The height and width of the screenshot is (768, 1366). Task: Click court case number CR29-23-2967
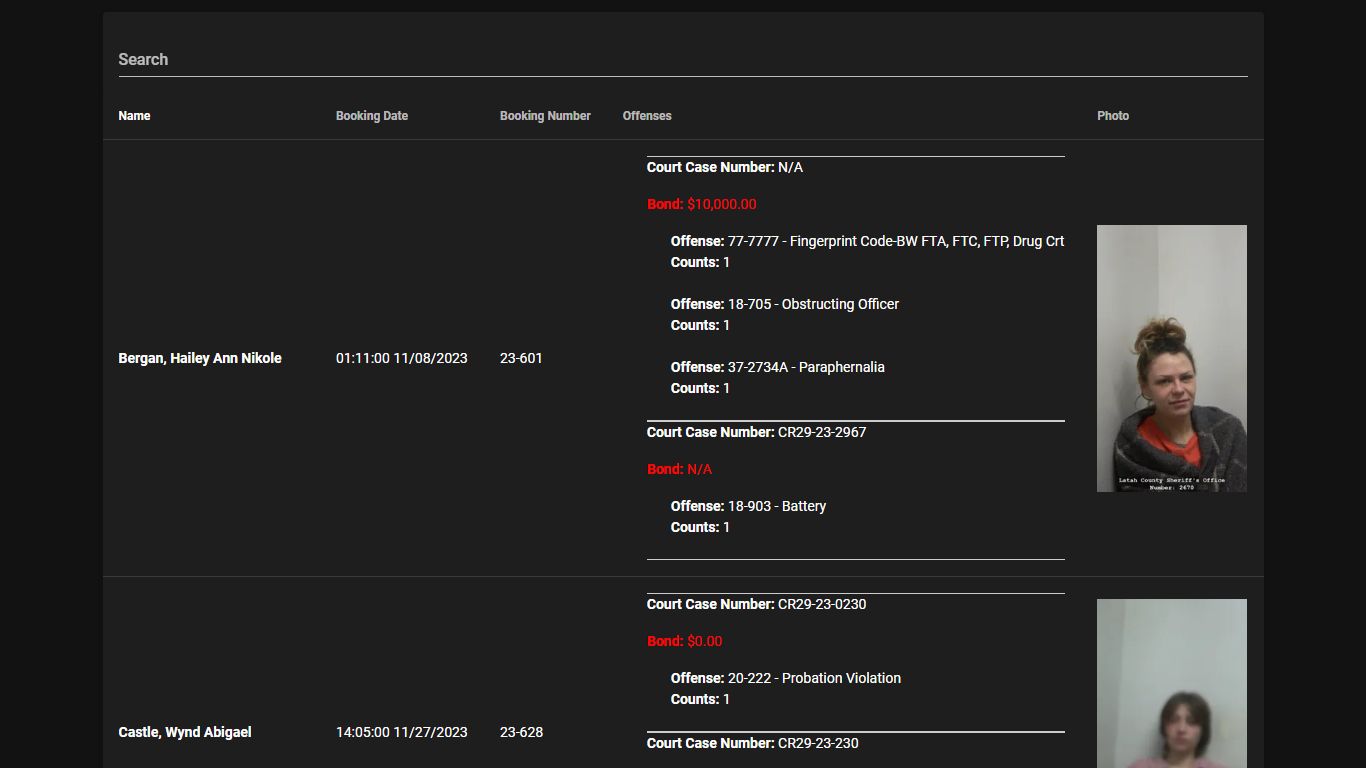click(821, 432)
